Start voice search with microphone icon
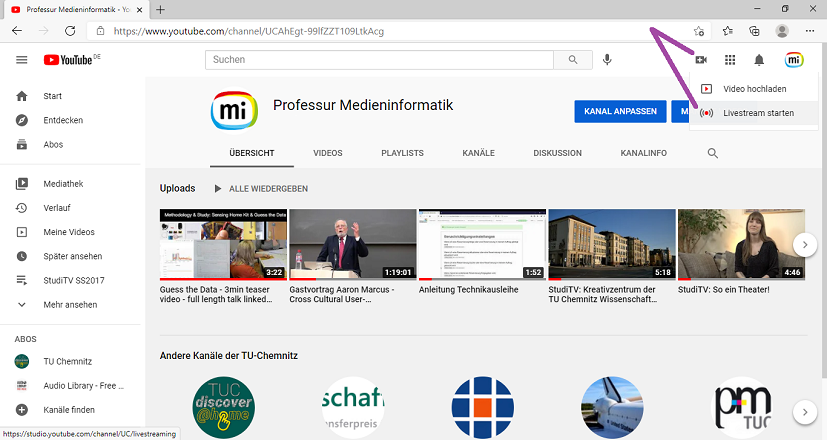Viewport: 827px width, 443px height. coord(607,60)
